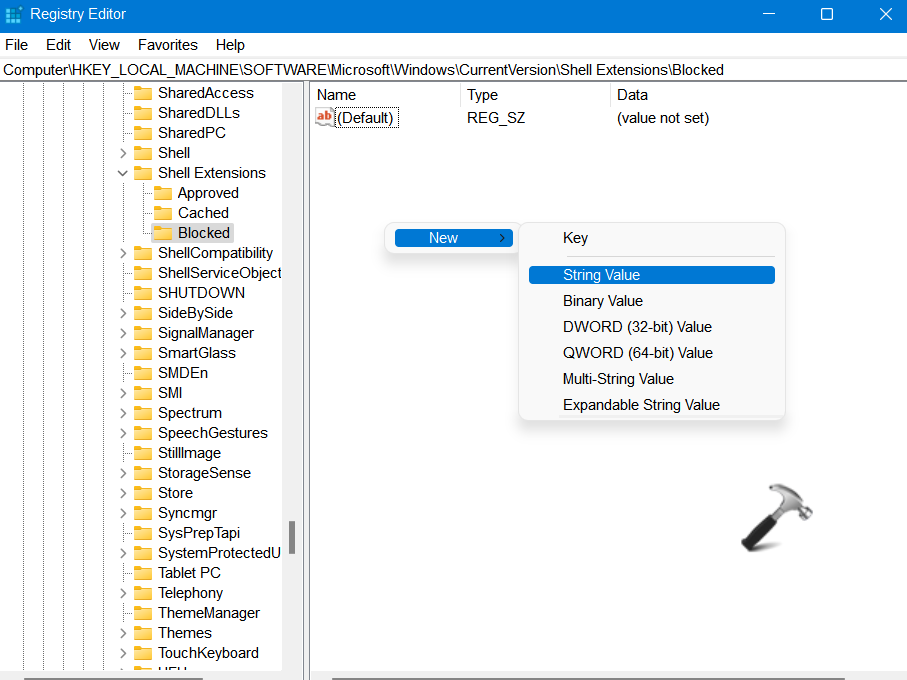Select the Blocked key folder icon
This screenshot has width=907, height=680.
coord(162,233)
